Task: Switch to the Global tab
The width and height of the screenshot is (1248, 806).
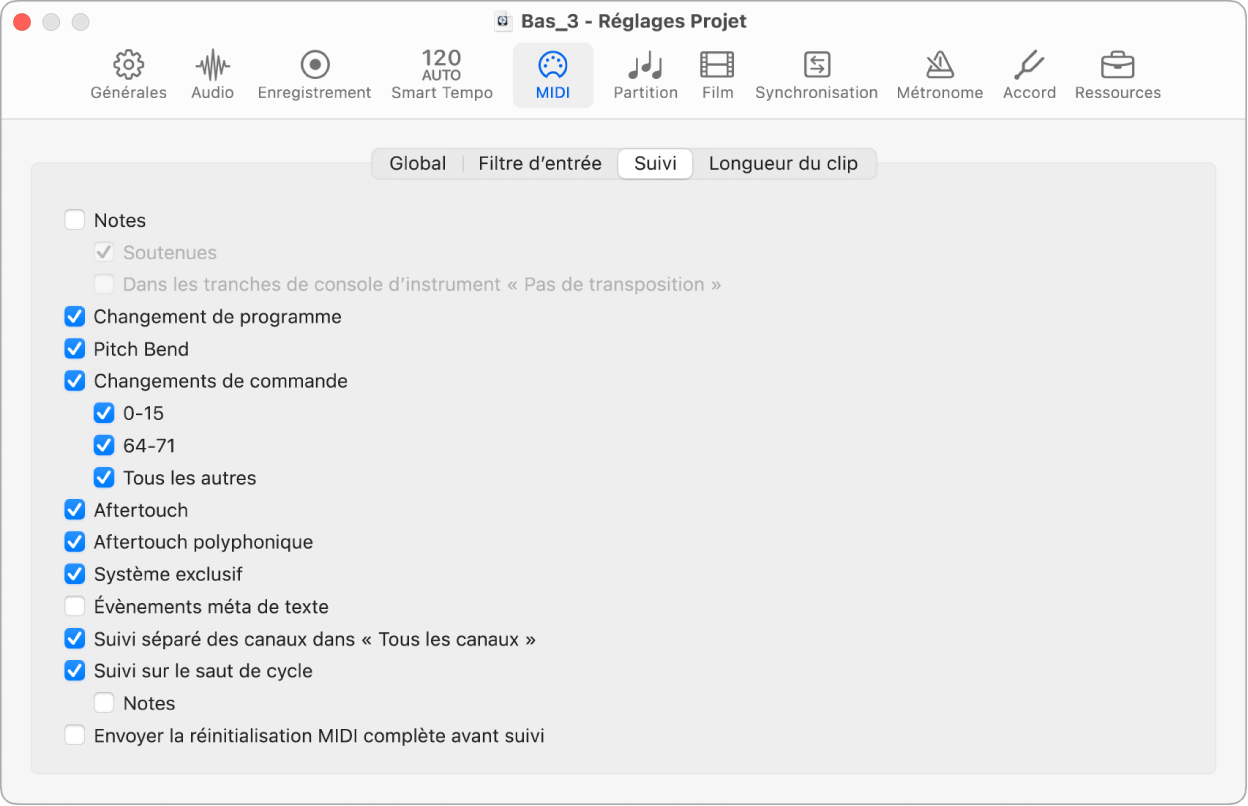Action: click(417, 163)
